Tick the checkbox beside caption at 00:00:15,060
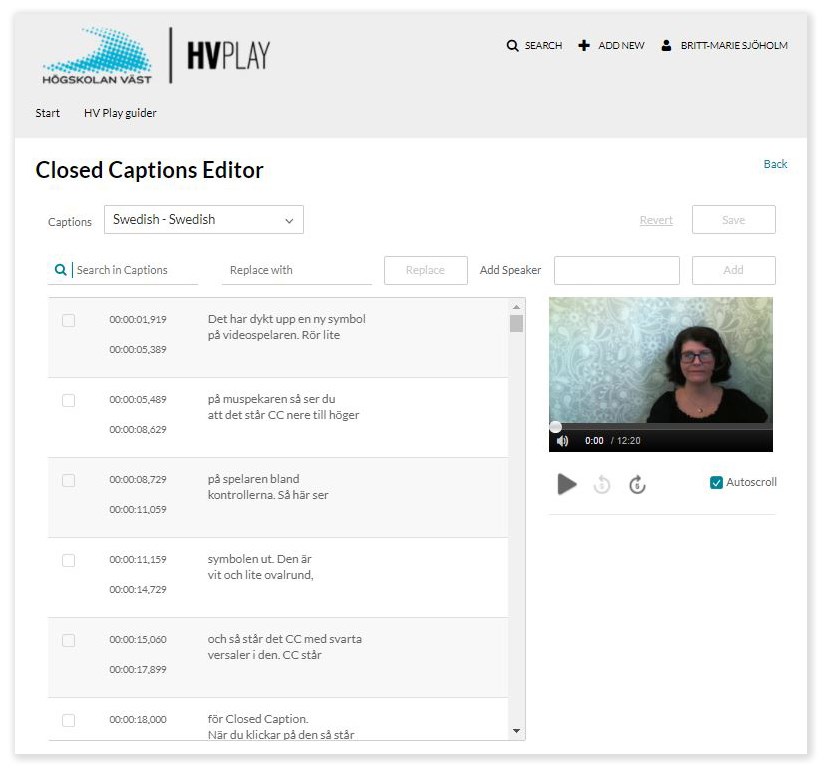Viewport: 824px width, 774px height. [x=68, y=640]
